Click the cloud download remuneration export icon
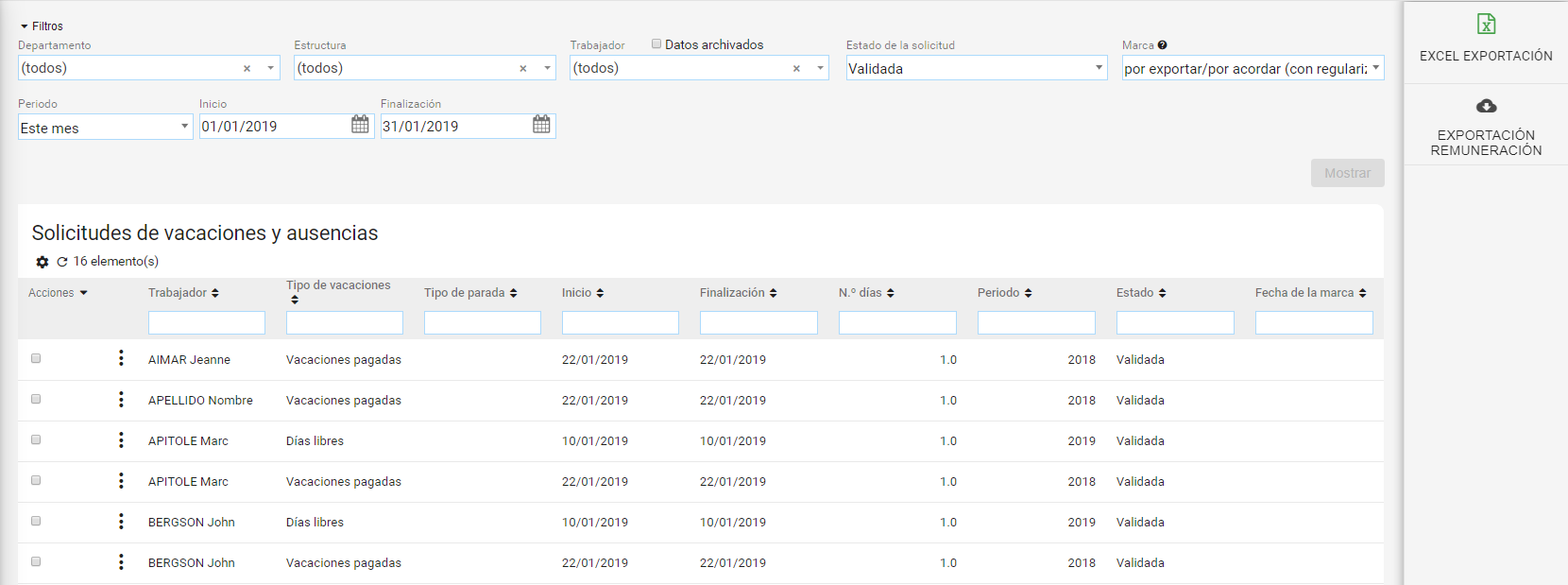This screenshot has width=1568, height=585. point(1486,106)
